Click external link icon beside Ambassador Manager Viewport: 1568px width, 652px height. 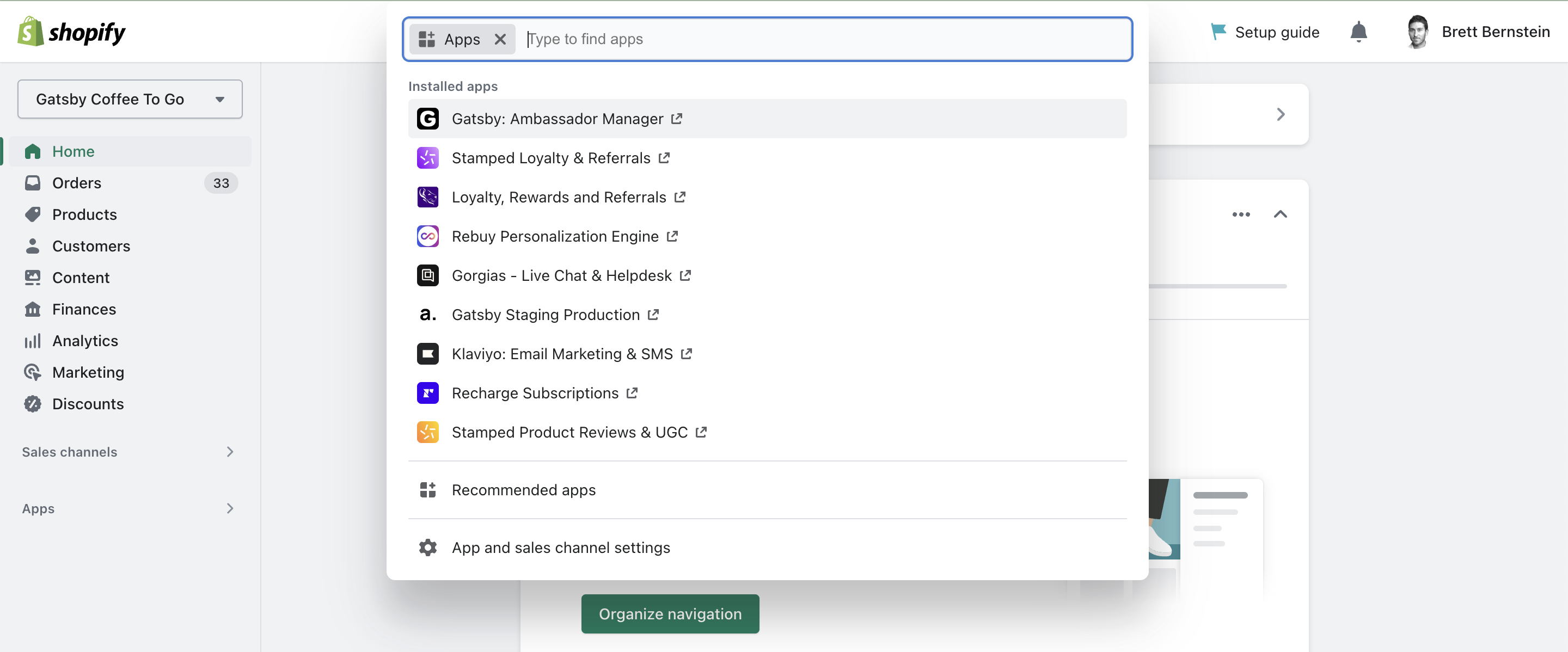[677, 119]
